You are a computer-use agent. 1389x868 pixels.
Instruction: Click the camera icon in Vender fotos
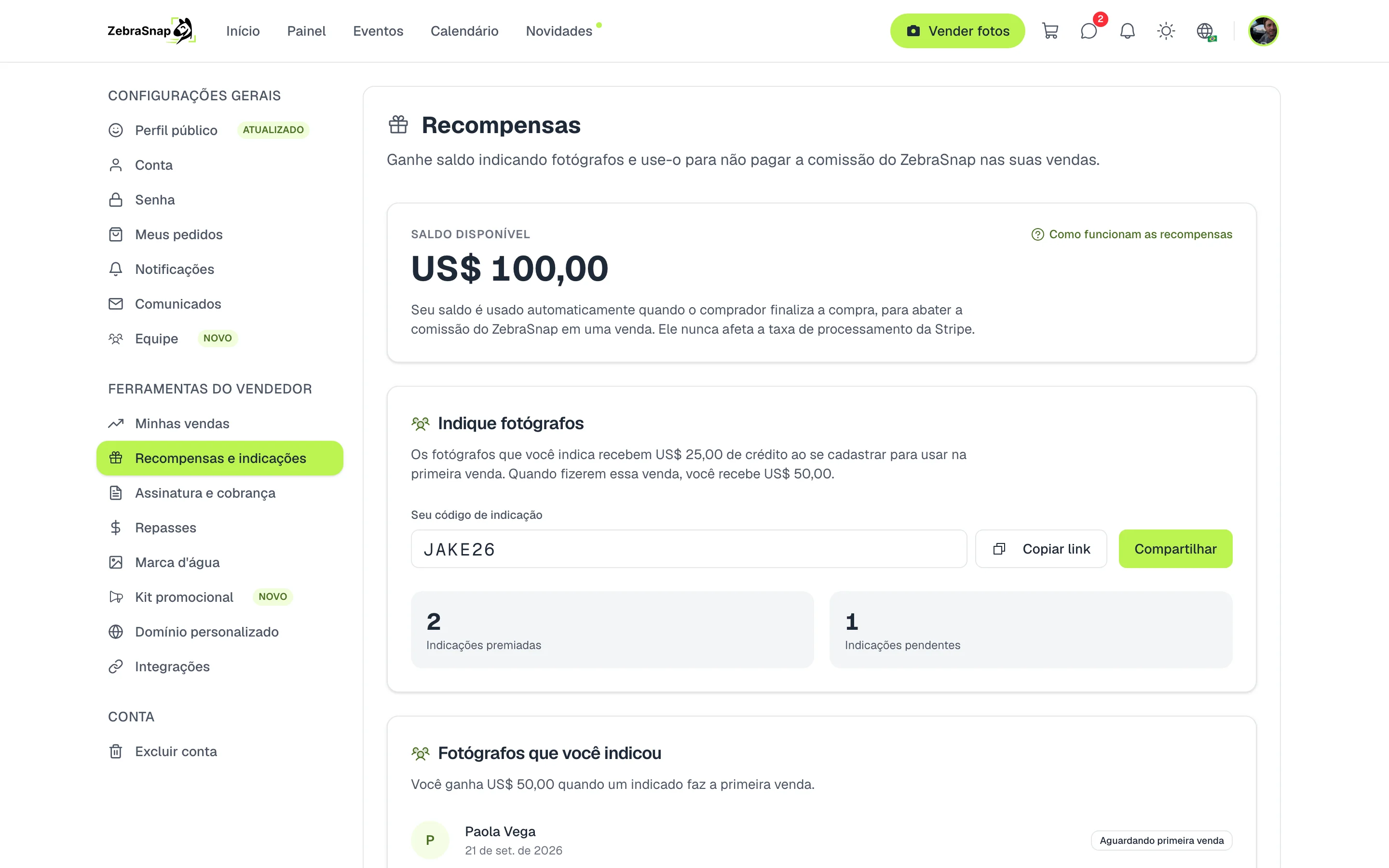click(x=913, y=31)
